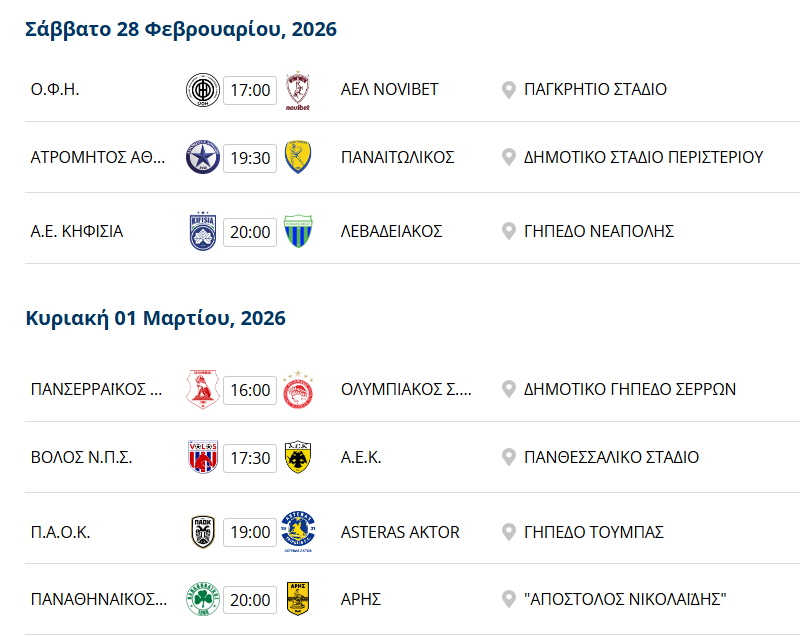800x636 pixels.
Task: Select the 16:00 Πανσερραϊκός match time
Action: (x=250, y=389)
